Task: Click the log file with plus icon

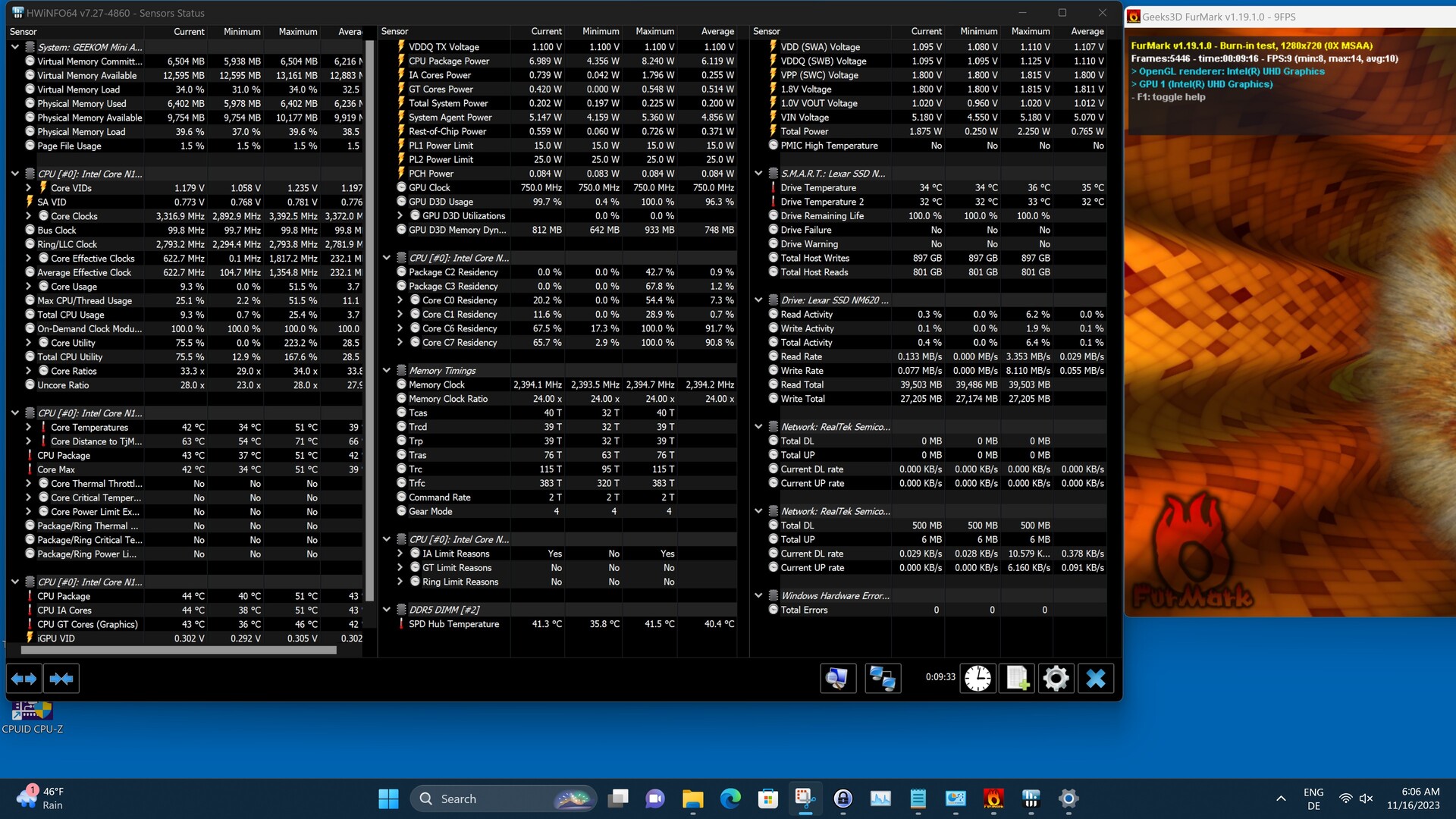Action: point(1017,678)
